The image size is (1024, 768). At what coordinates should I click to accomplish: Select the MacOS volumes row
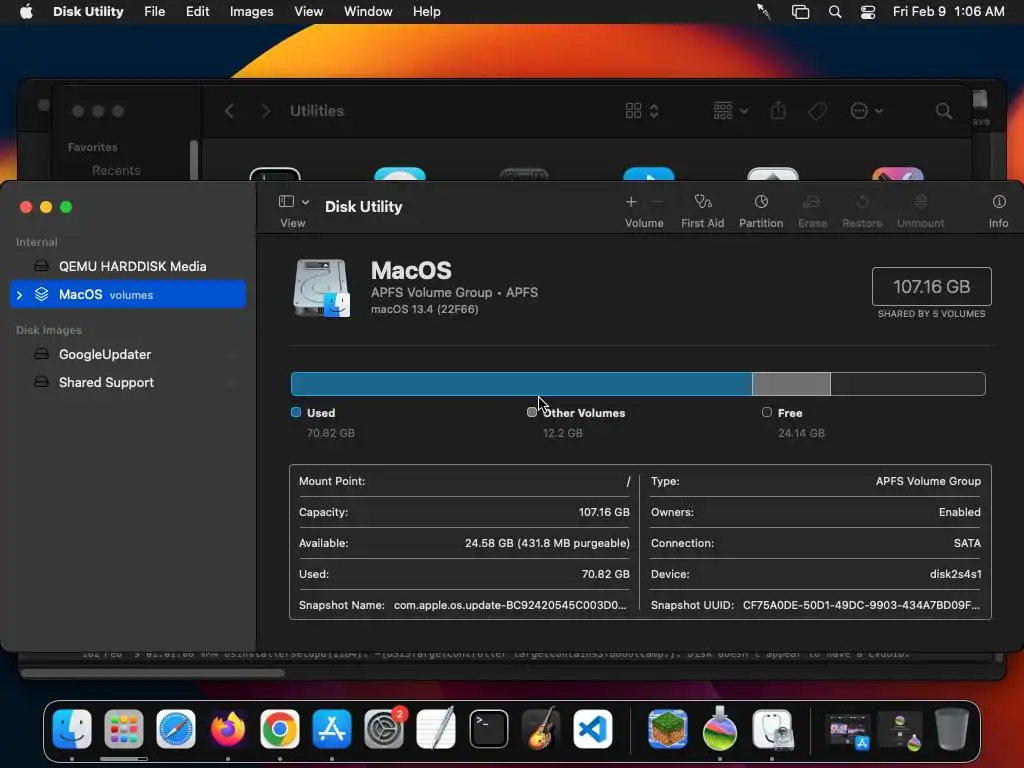[128, 295]
